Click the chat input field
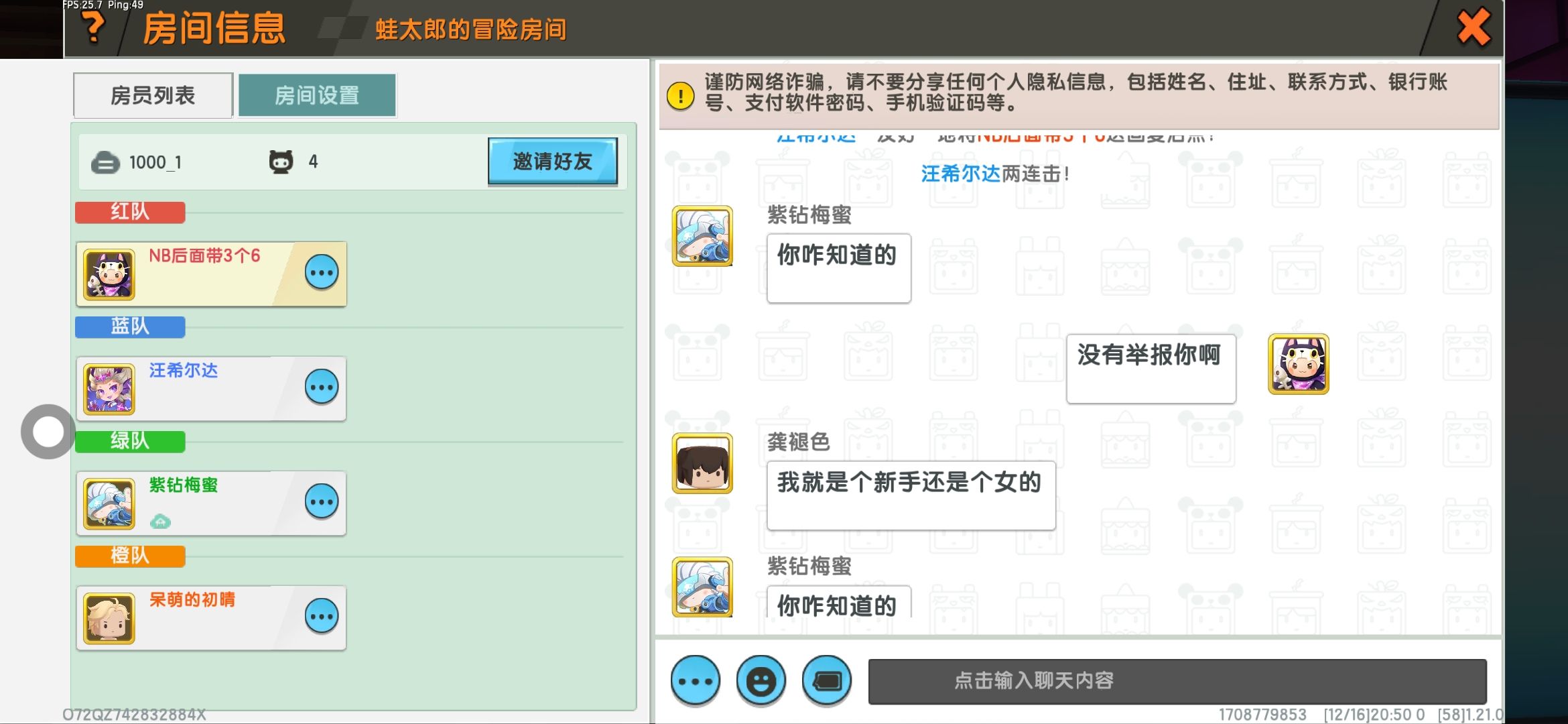The height and width of the screenshot is (724, 1568). point(1177,681)
